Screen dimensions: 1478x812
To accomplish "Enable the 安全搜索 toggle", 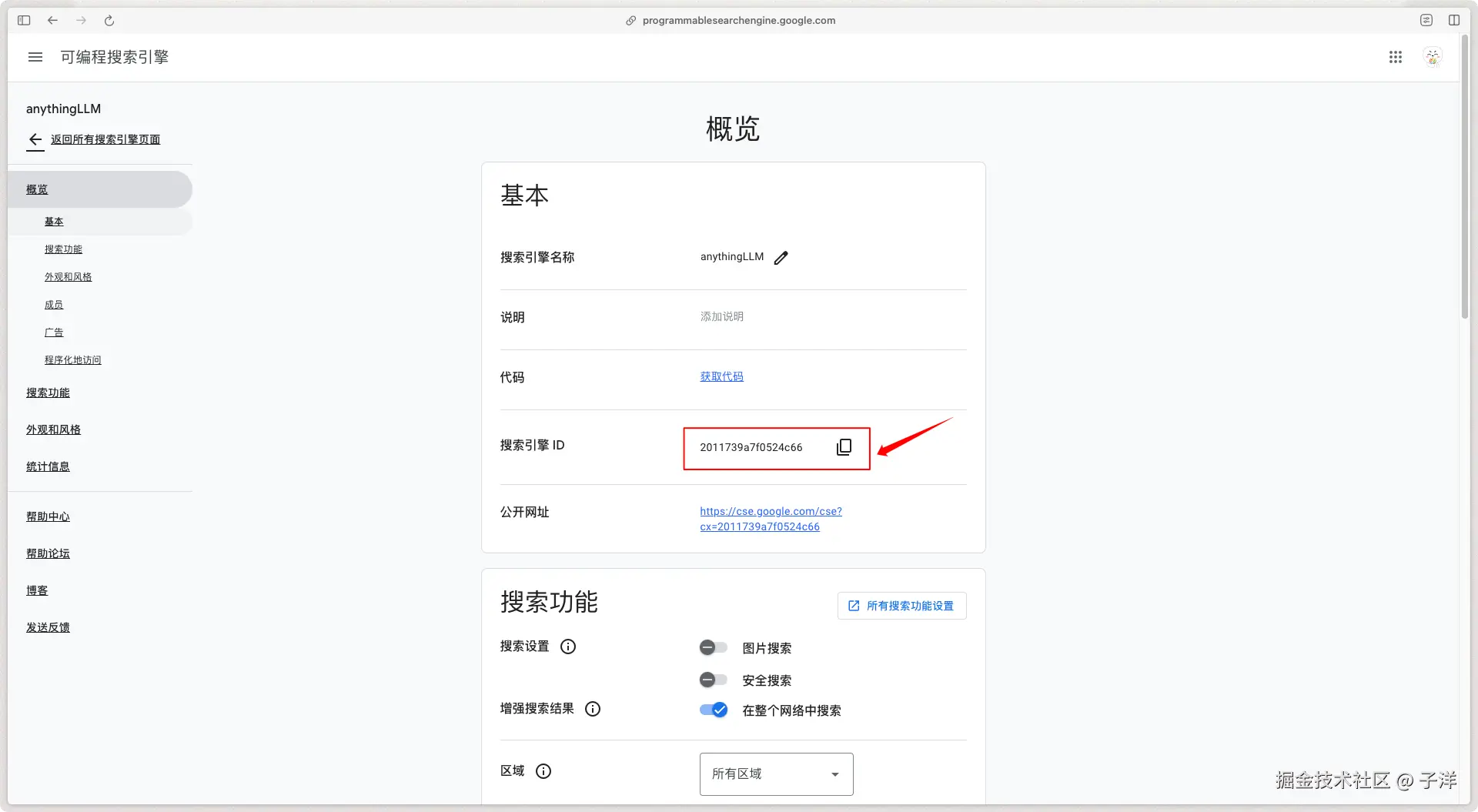I will (x=713, y=680).
